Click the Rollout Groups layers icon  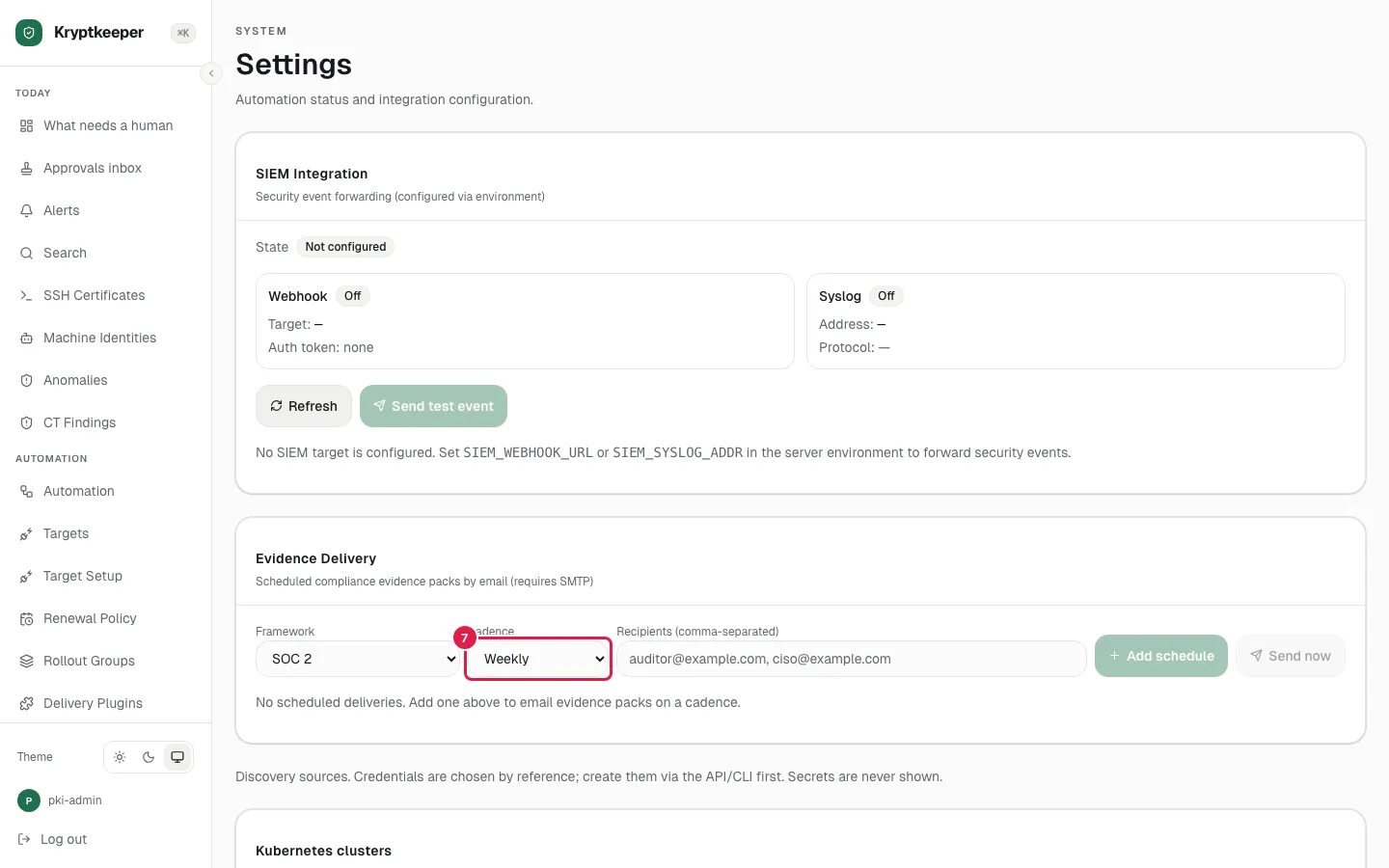click(x=26, y=661)
